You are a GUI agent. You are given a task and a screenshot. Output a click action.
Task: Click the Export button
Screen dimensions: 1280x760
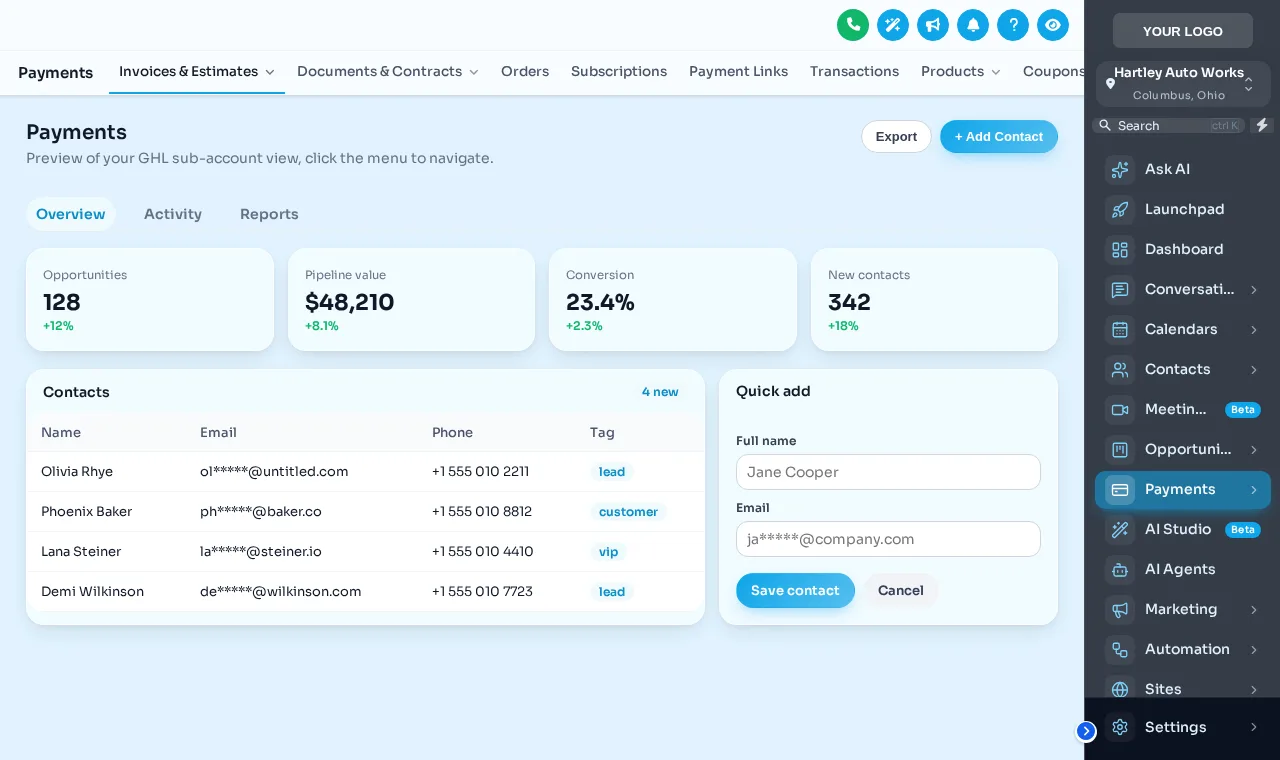click(x=896, y=137)
